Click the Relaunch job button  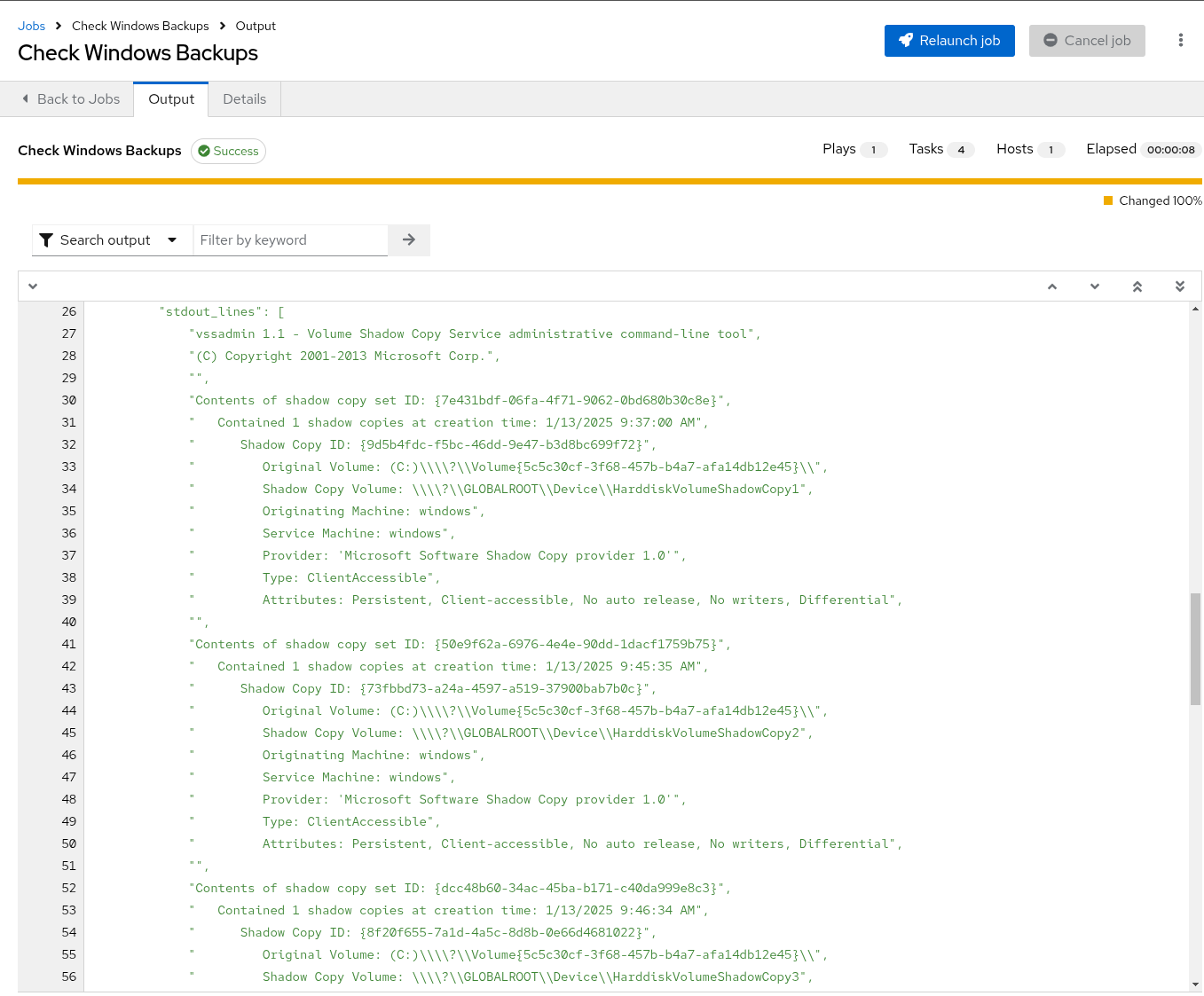tap(949, 41)
